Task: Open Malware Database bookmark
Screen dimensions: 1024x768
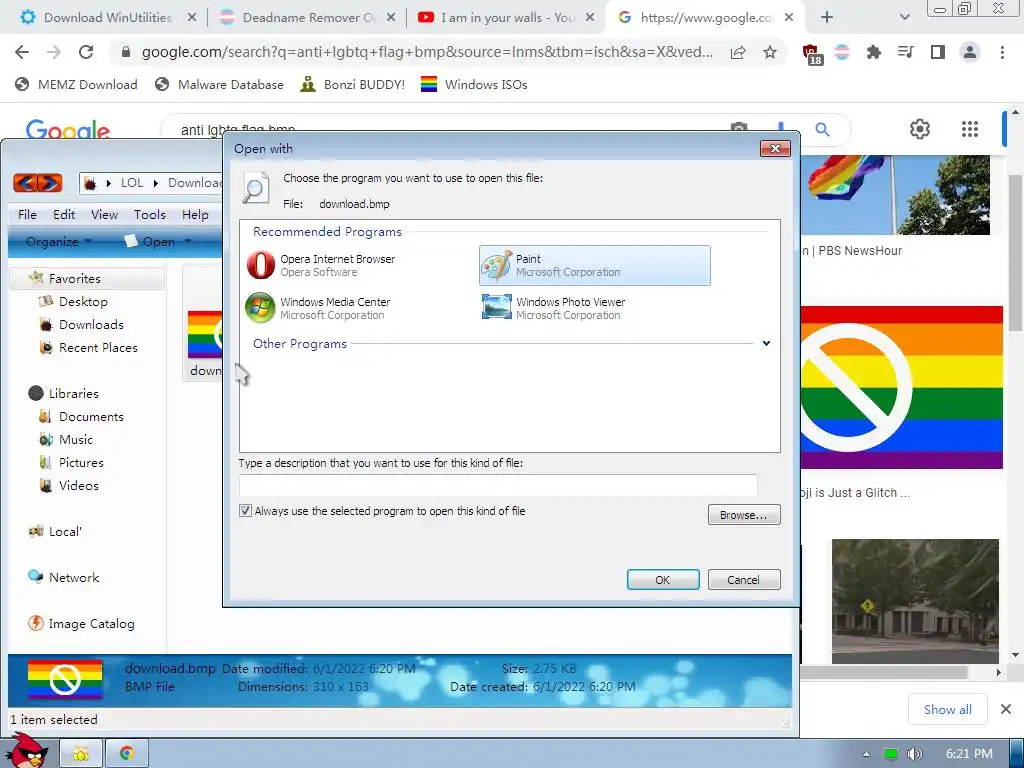Action: click(x=219, y=84)
